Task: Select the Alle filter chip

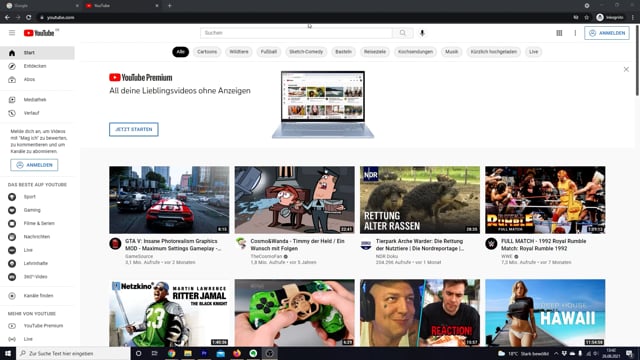Action: click(180, 52)
